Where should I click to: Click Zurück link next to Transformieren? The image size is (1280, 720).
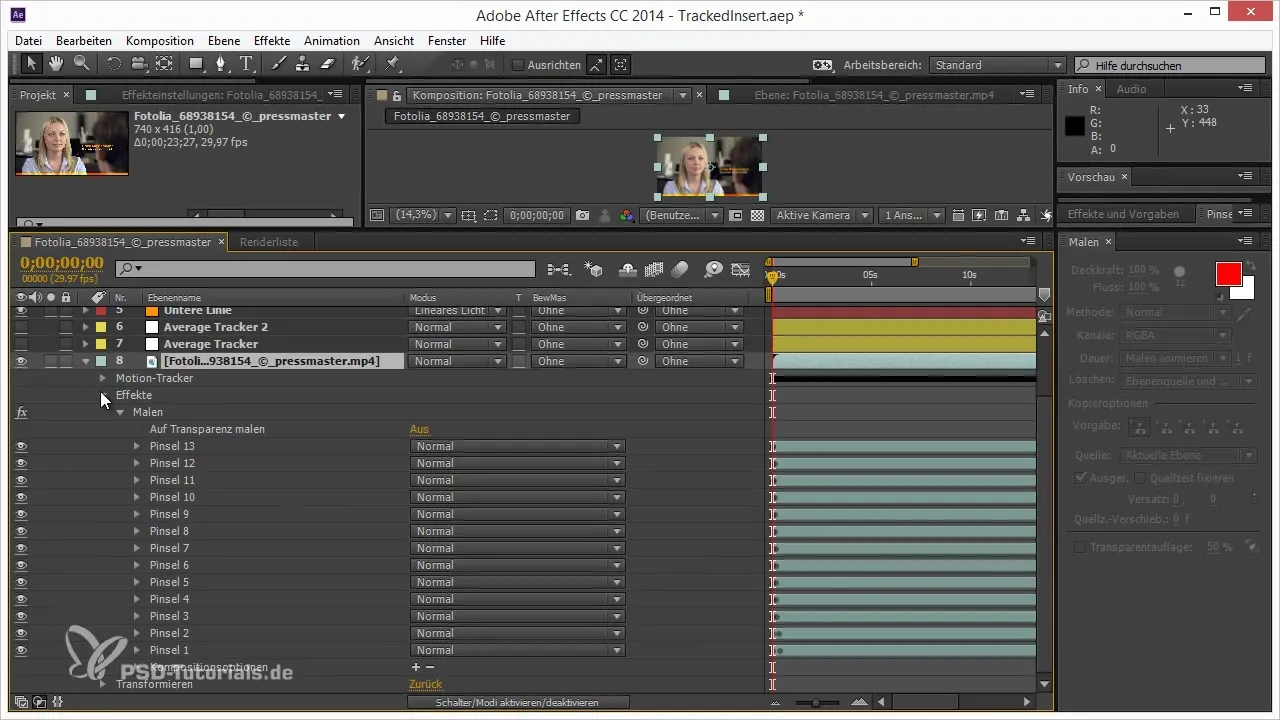point(425,684)
